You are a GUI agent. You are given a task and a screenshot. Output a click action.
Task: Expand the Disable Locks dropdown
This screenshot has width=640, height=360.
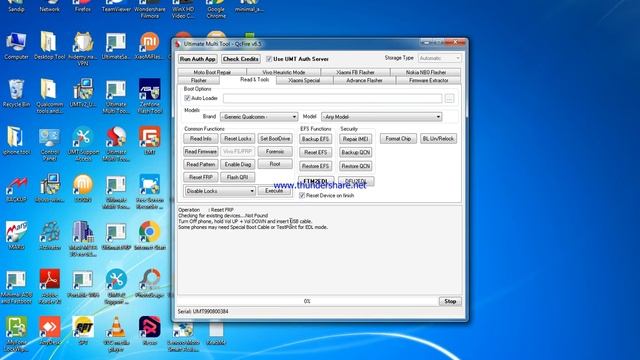point(220,191)
